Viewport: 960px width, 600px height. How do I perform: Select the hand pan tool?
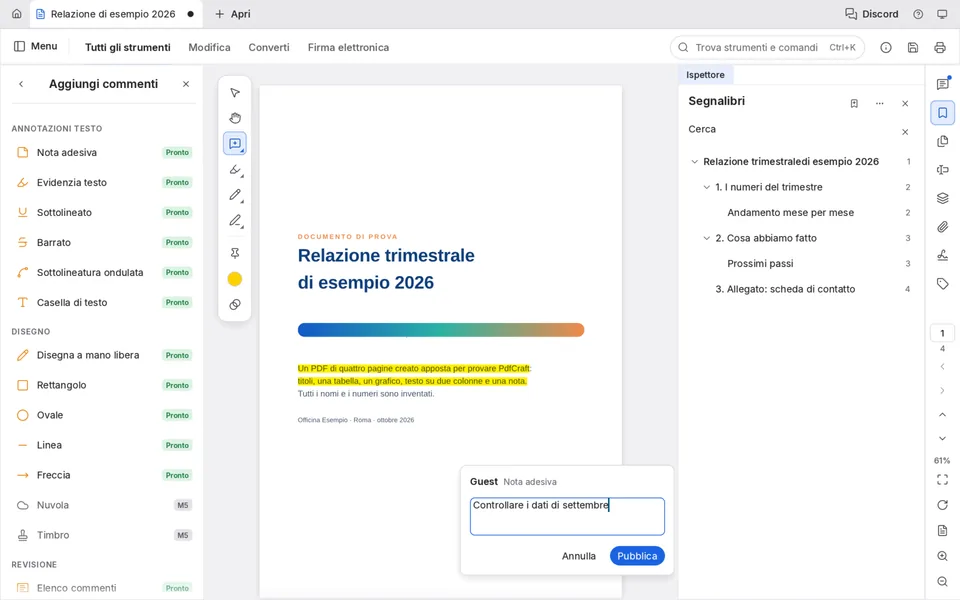pyautogui.click(x=235, y=118)
